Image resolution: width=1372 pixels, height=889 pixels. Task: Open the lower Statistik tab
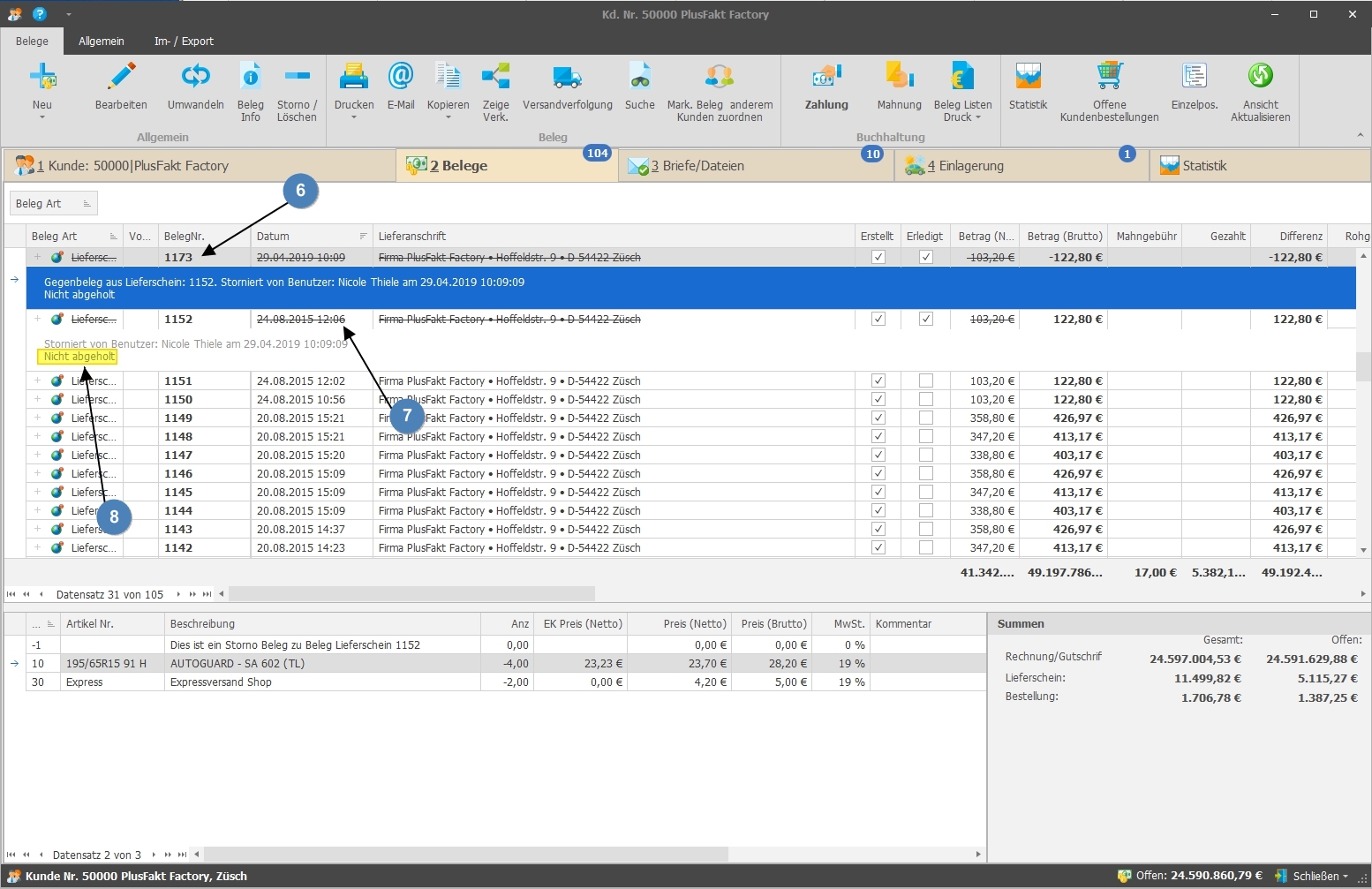(x=1259, y=166)
